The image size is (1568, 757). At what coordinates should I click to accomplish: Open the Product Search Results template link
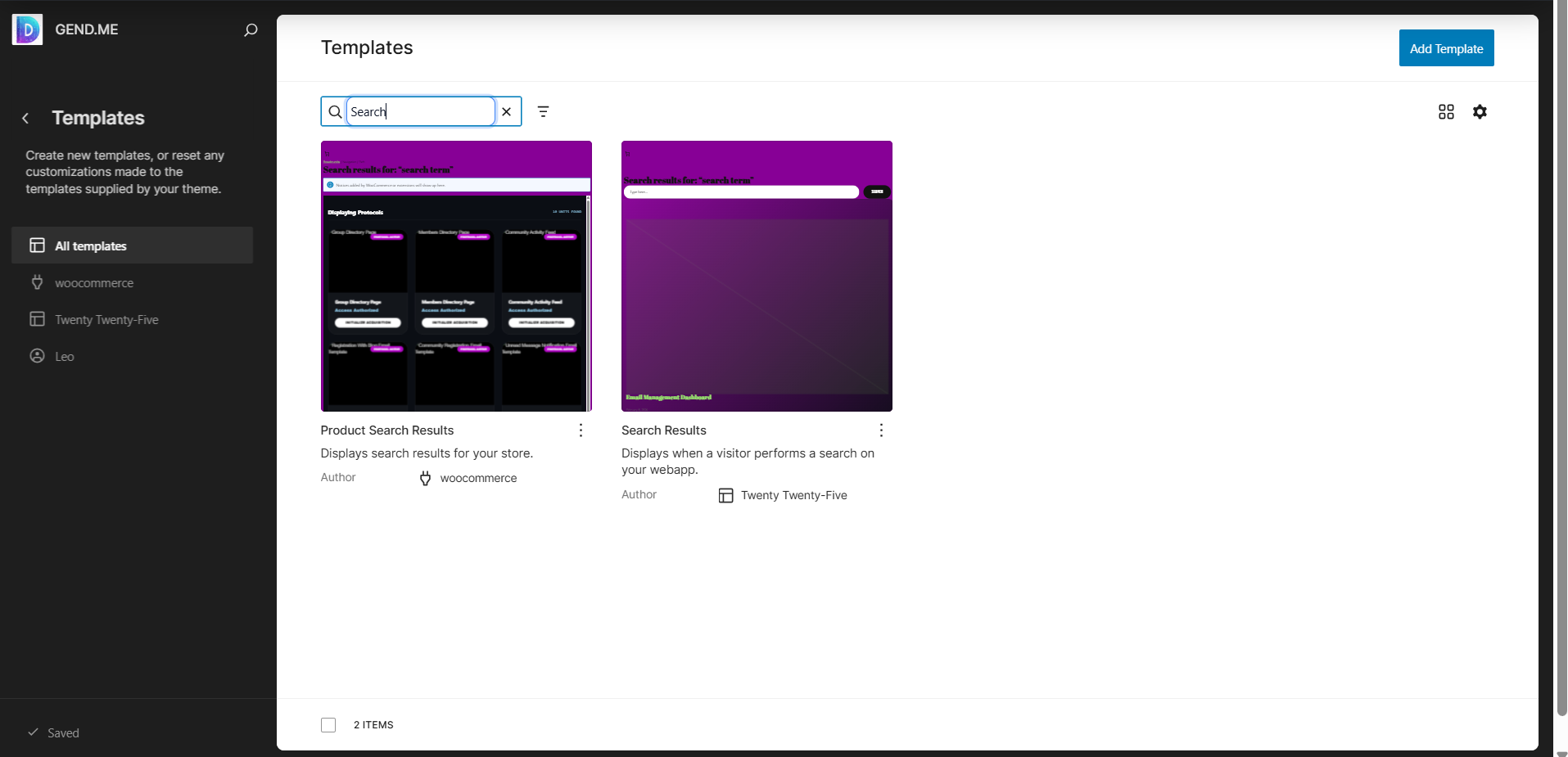pyautogui.click(x=386, y=430)
